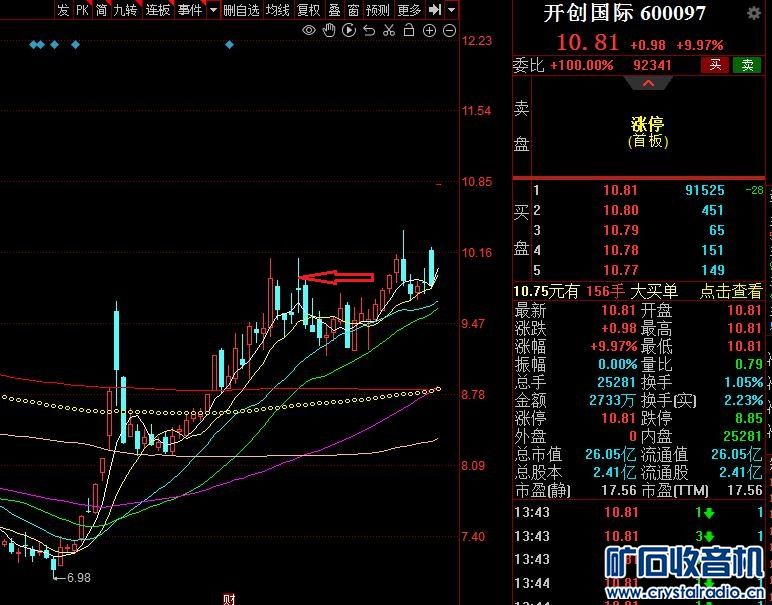Select the scissors cut tool
772x605 pixels.
pyautogui.click(x=389, y=31)
